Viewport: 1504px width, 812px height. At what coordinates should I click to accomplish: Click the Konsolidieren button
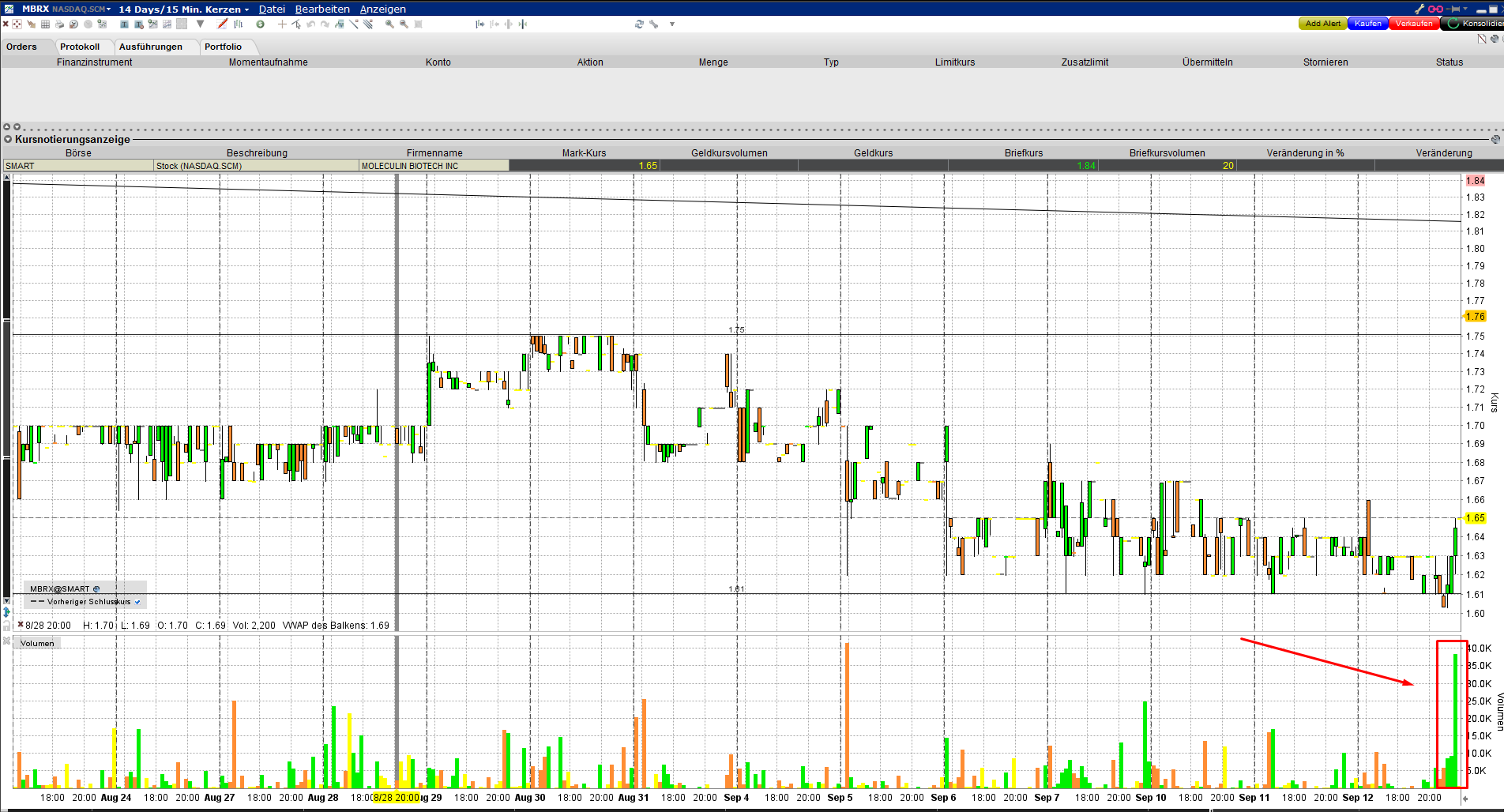[1473, 24]
